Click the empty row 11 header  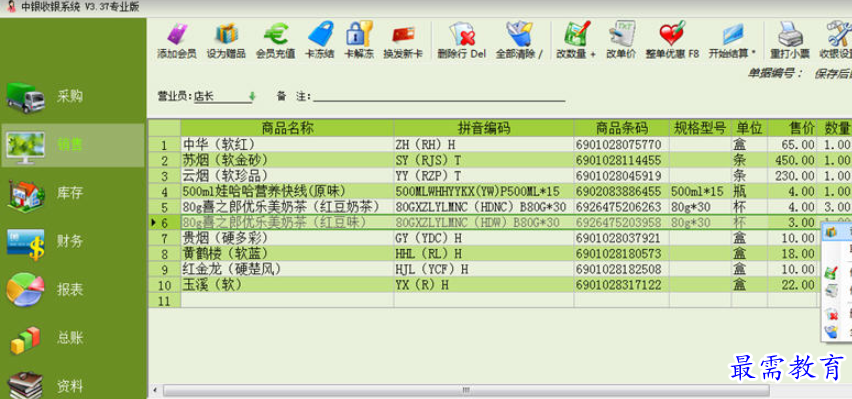[x=165, y=301]
